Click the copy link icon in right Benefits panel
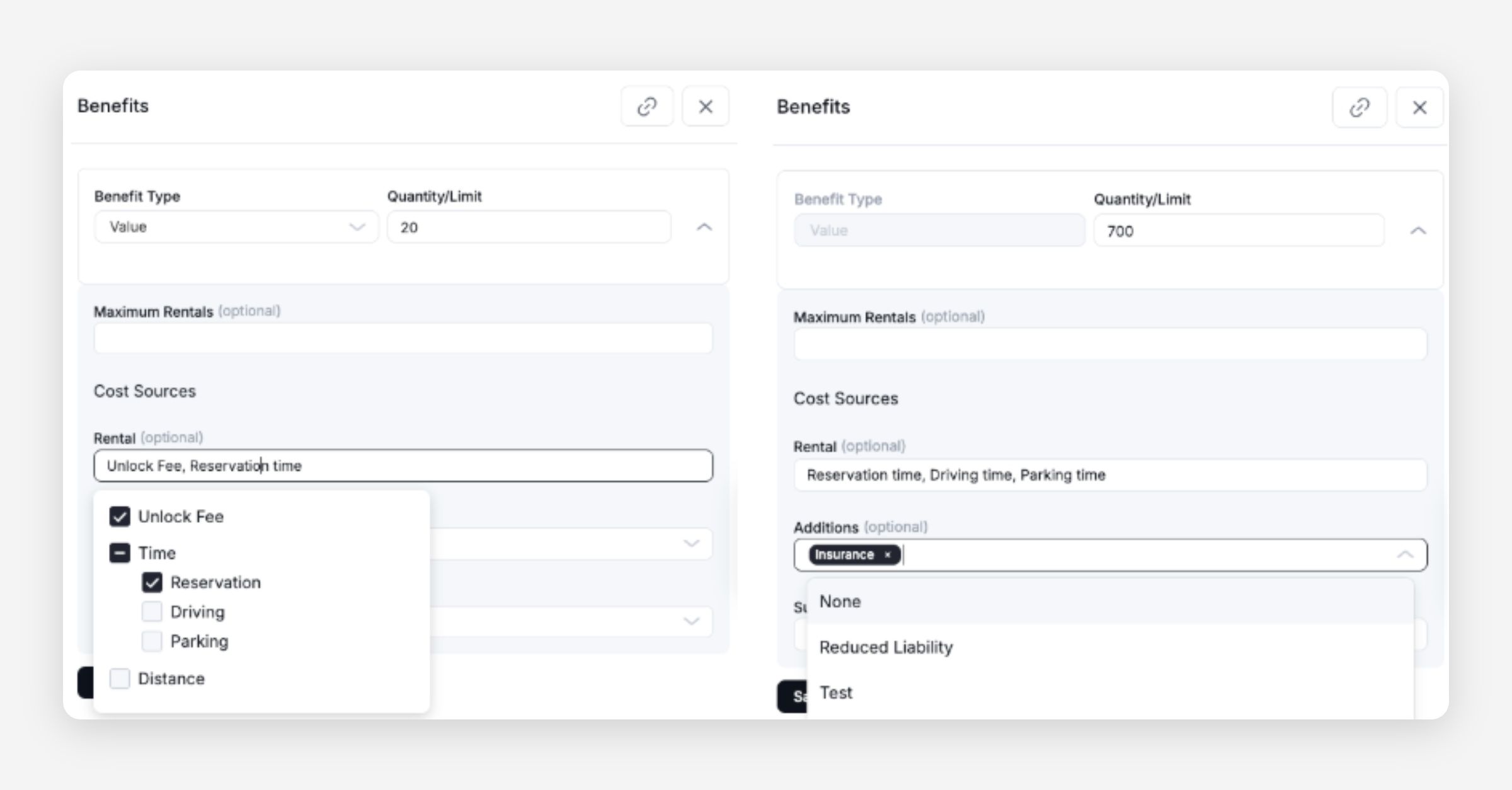1512x790 pixels. [1359, 108]
